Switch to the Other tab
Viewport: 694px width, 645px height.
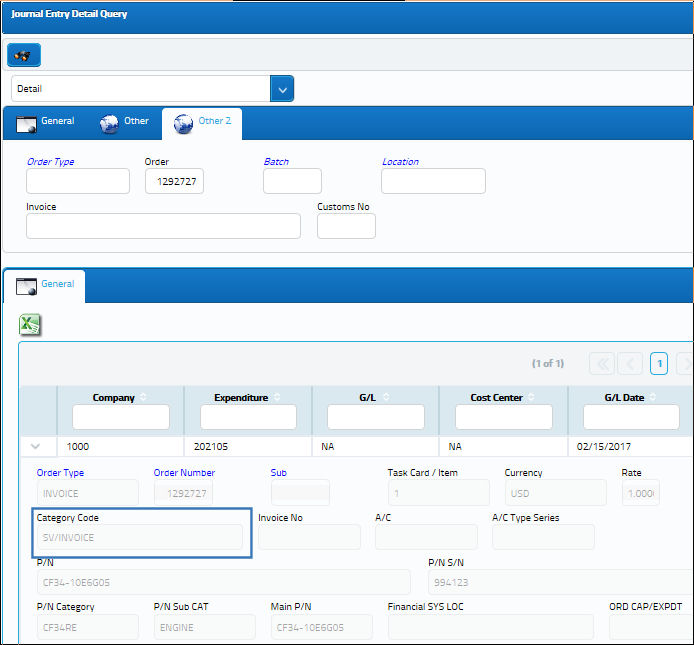point(124,124)
